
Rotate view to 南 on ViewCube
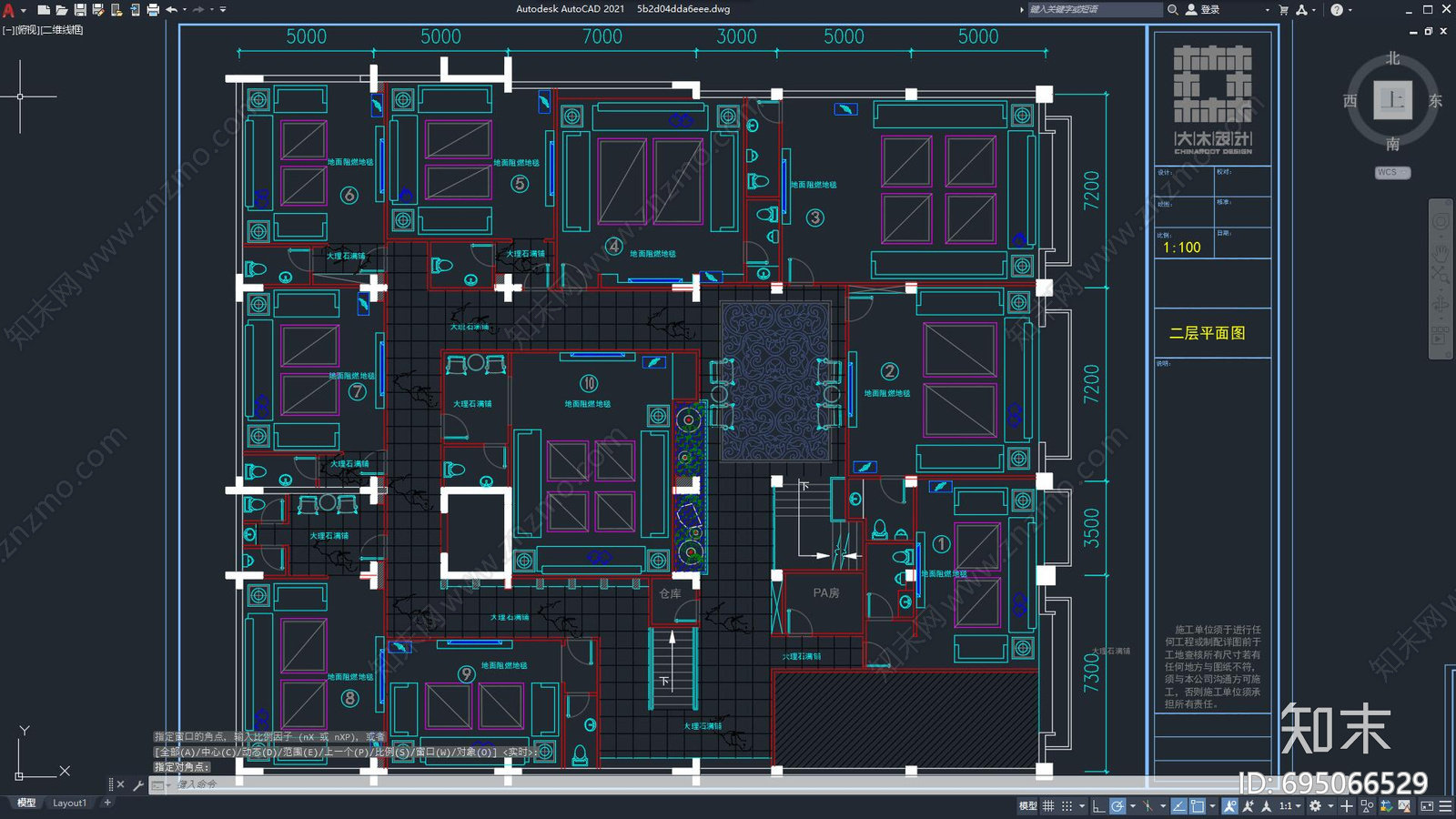(1392, 144)
